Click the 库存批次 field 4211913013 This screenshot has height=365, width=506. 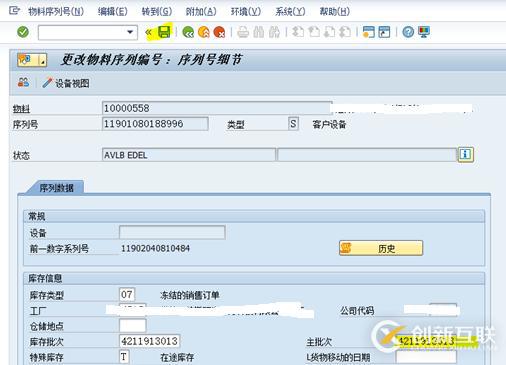(x=150, y=341)
